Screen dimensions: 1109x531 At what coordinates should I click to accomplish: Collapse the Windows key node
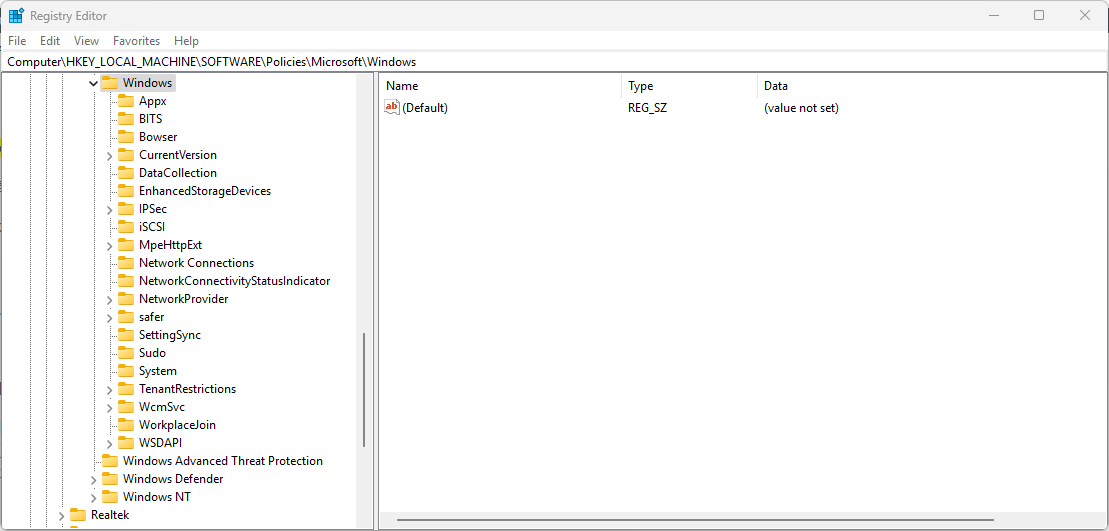[x=93, y=83]
